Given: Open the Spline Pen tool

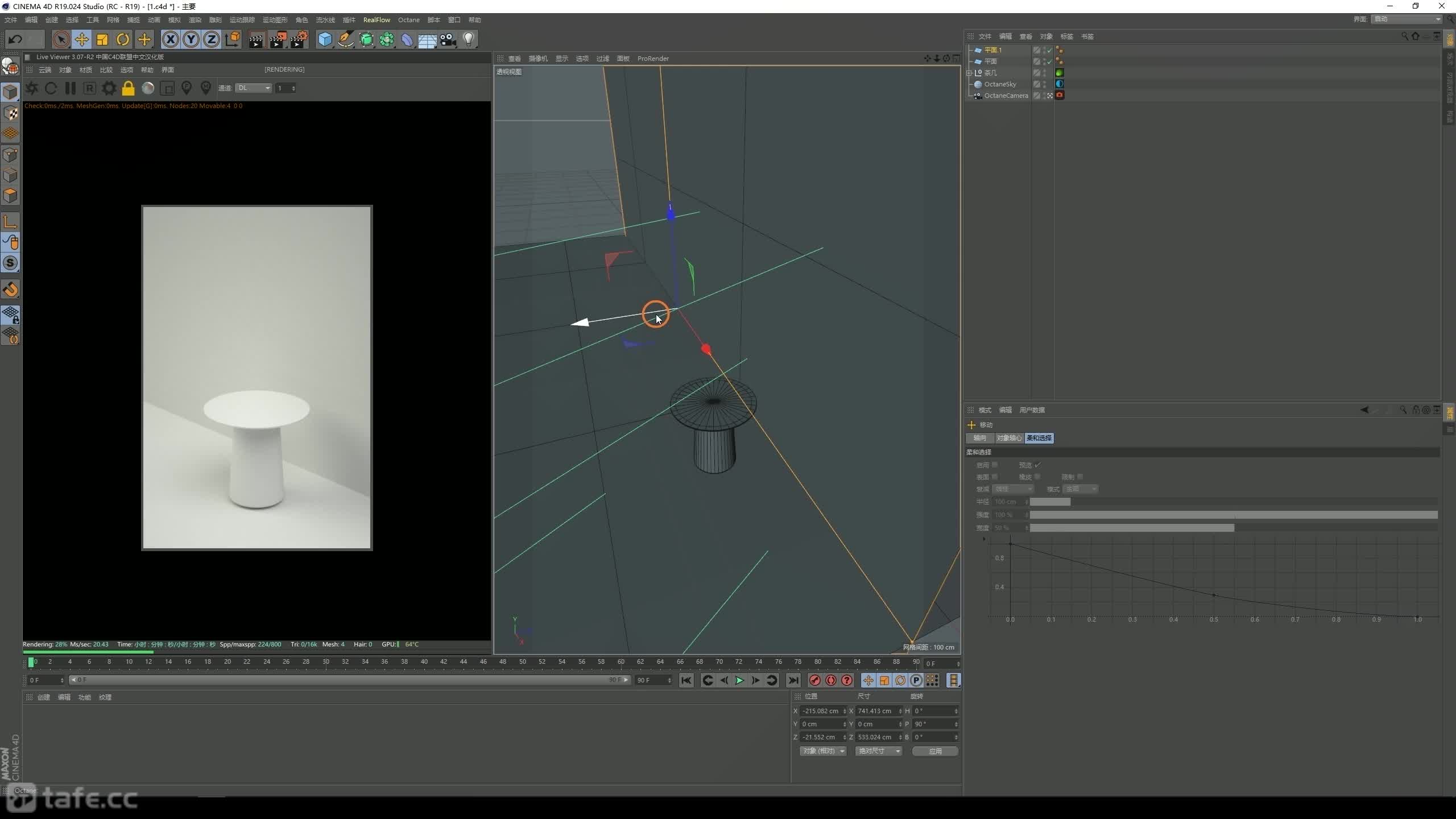Looking at the screenshot, I should [345, 39].
